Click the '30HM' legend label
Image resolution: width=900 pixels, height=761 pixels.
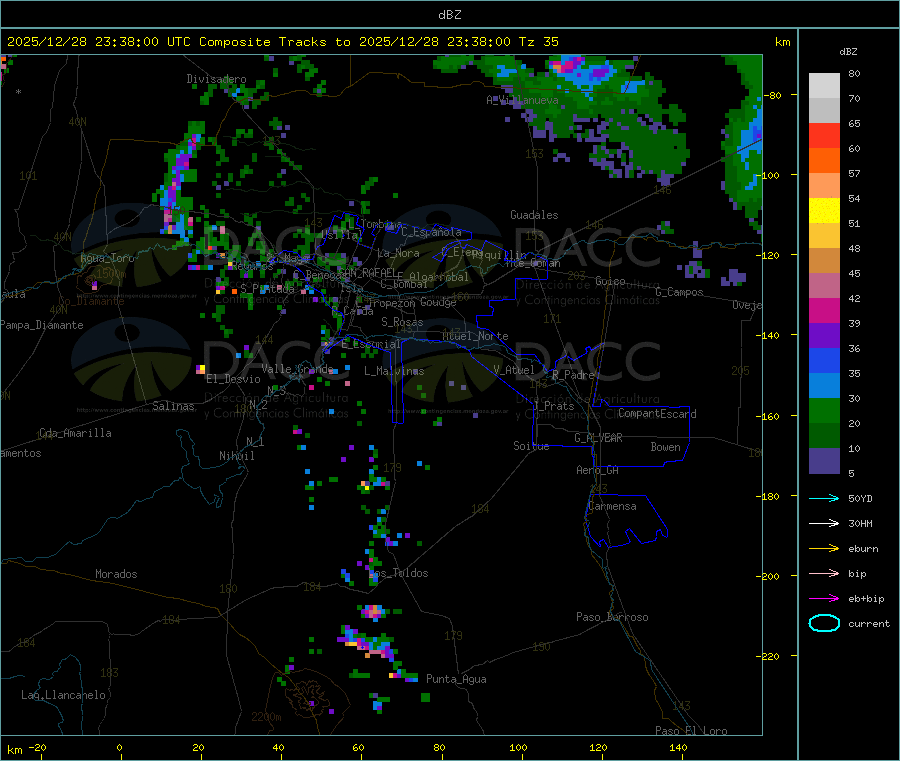(x=860, y=523)
